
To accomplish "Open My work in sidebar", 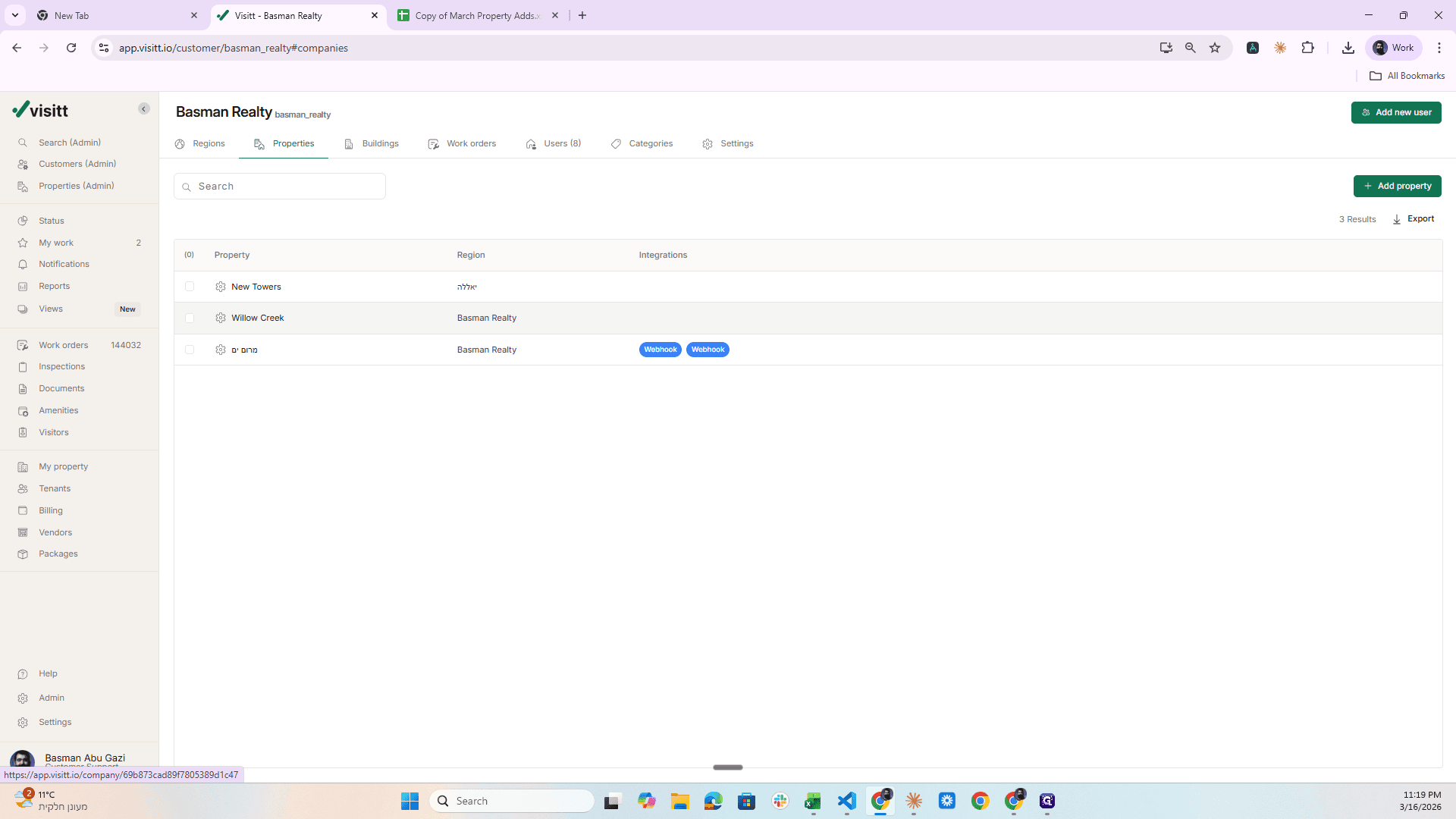I will (56, 243).
